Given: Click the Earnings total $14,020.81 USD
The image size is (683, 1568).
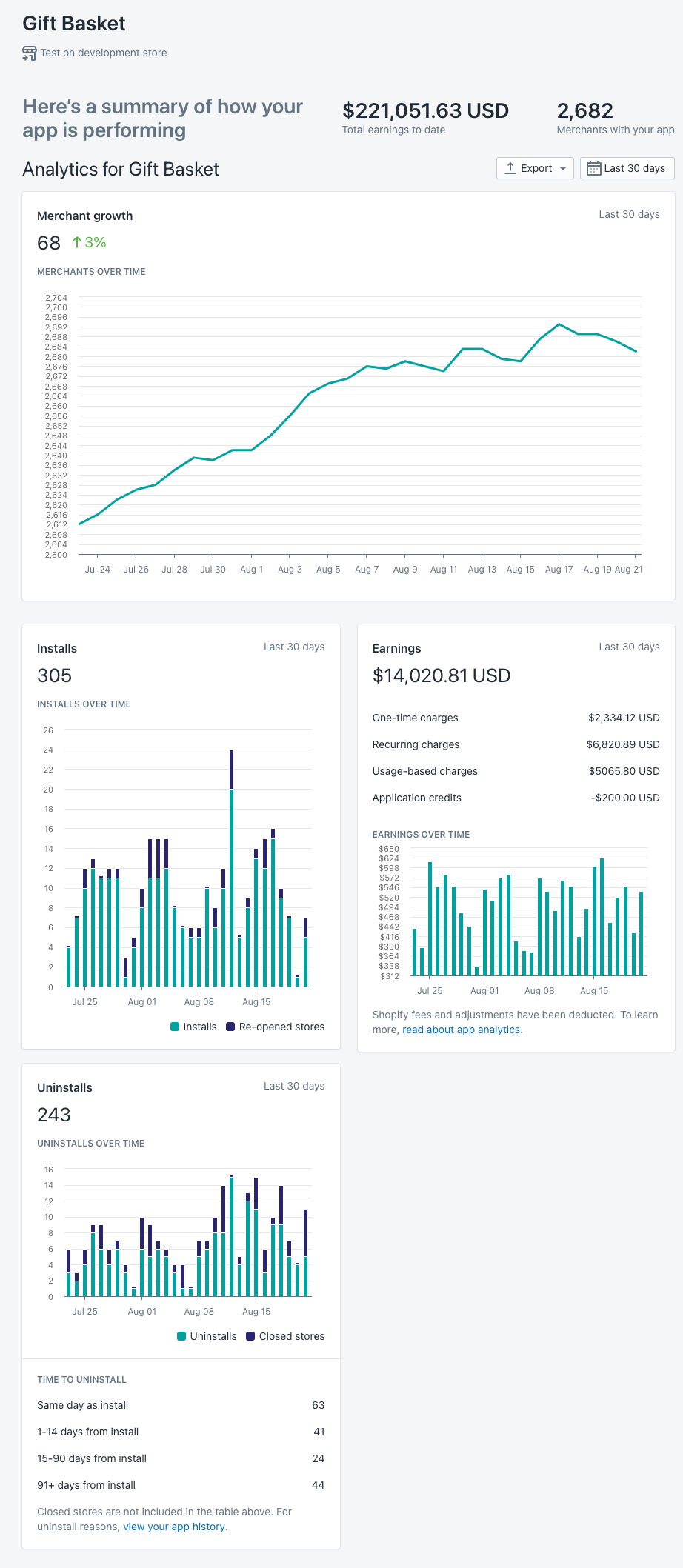Looking at the screenshot, I should tap(442, 675).
